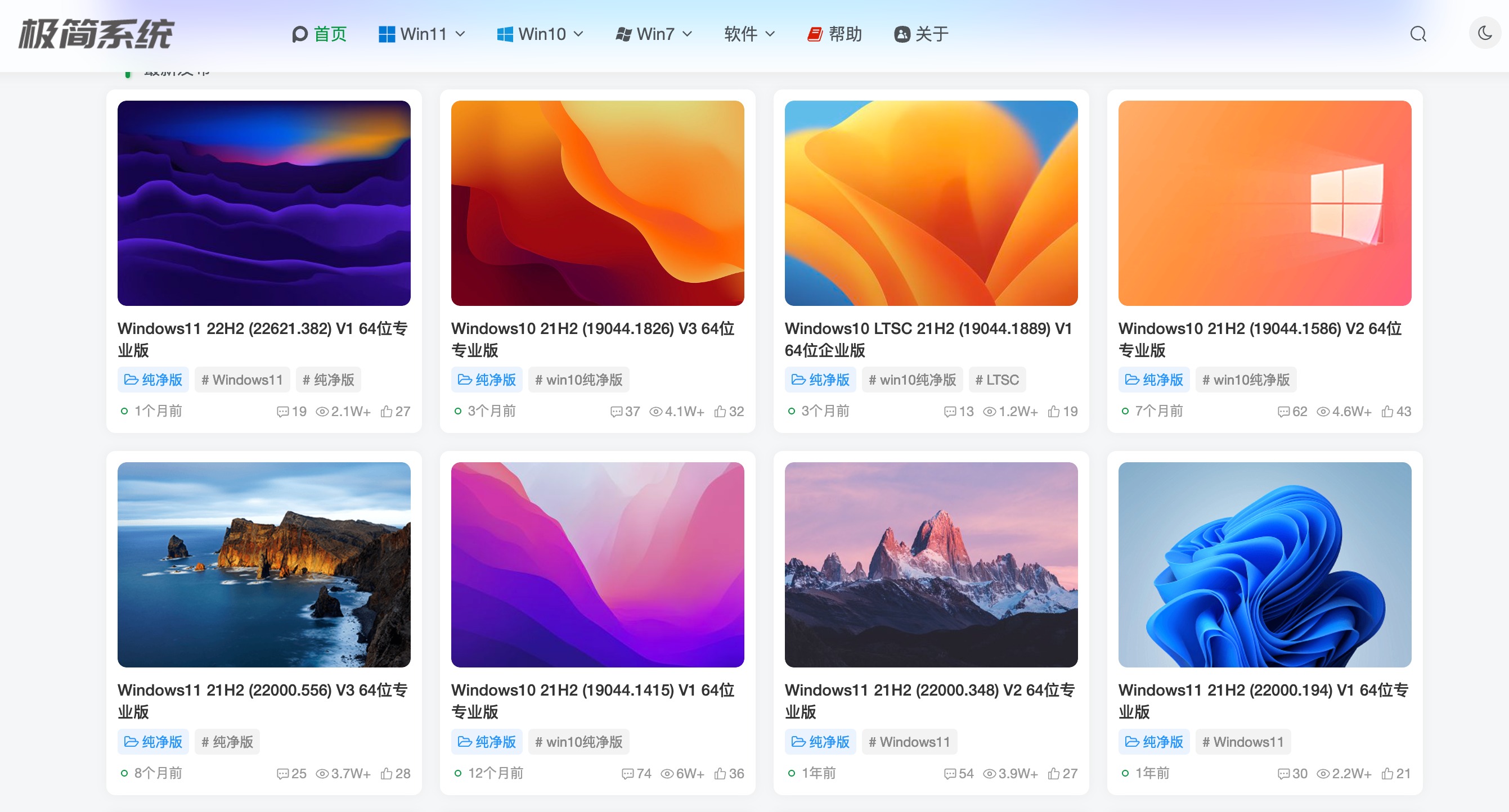The image size is (1509, 812).
Task: Click 纯净版 category on 19044.1586 card
Action: (1154, 380)
